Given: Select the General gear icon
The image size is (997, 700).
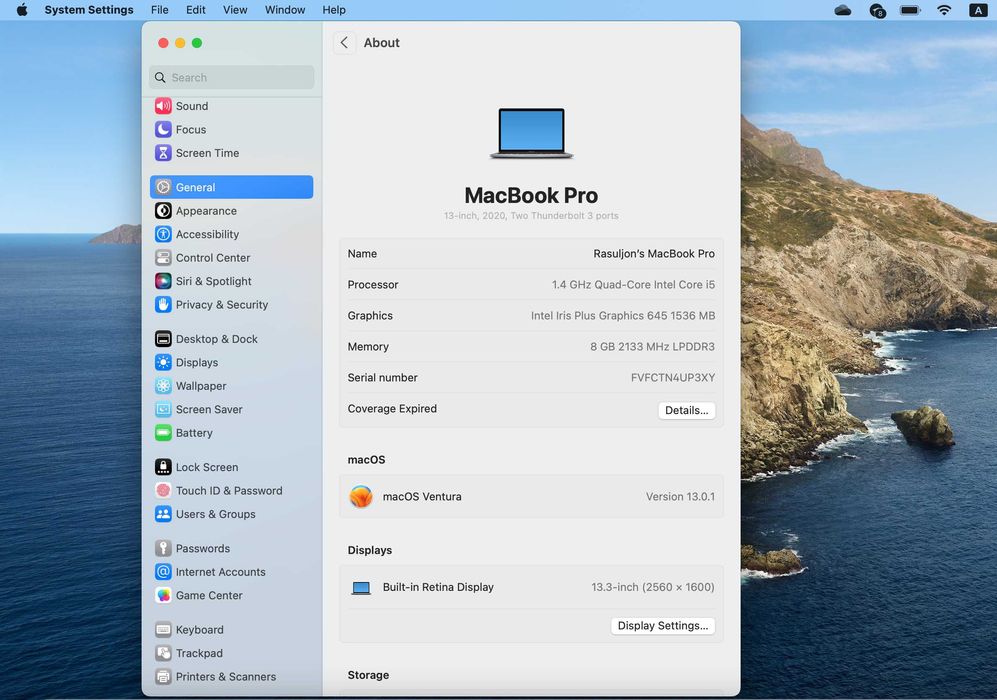Looking at the screenshot, I should pos(163,187).
